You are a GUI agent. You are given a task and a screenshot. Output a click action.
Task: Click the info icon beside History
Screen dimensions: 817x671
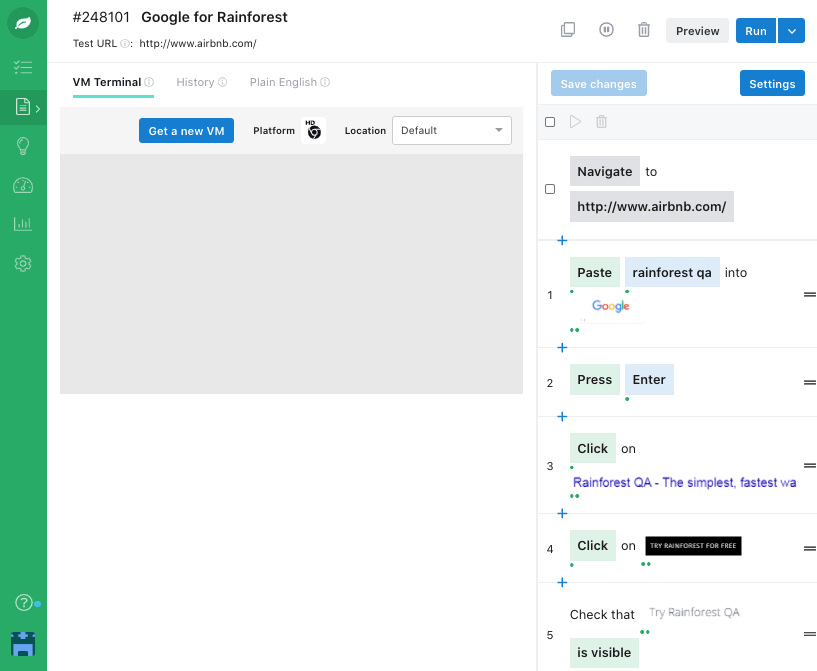222,82
